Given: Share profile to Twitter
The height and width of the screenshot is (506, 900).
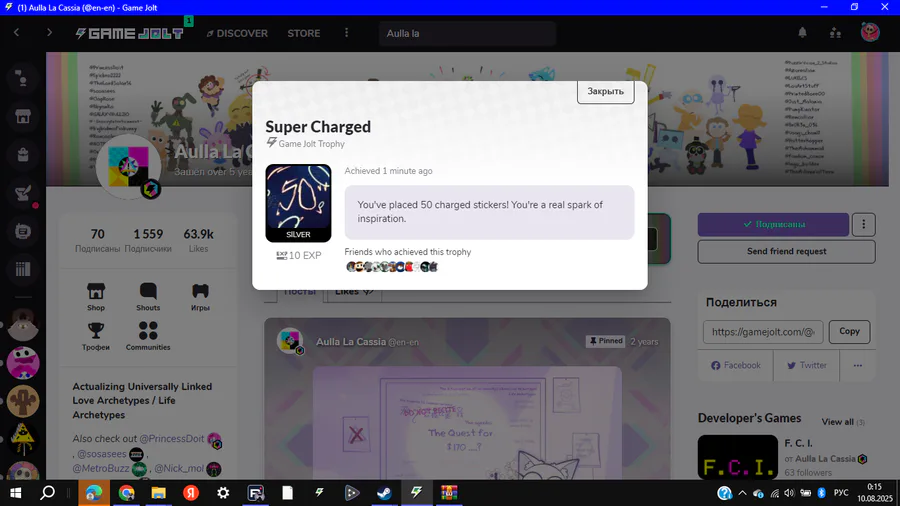Looking at the screenshot, I should pyautogui.click(x=806, y=365).
